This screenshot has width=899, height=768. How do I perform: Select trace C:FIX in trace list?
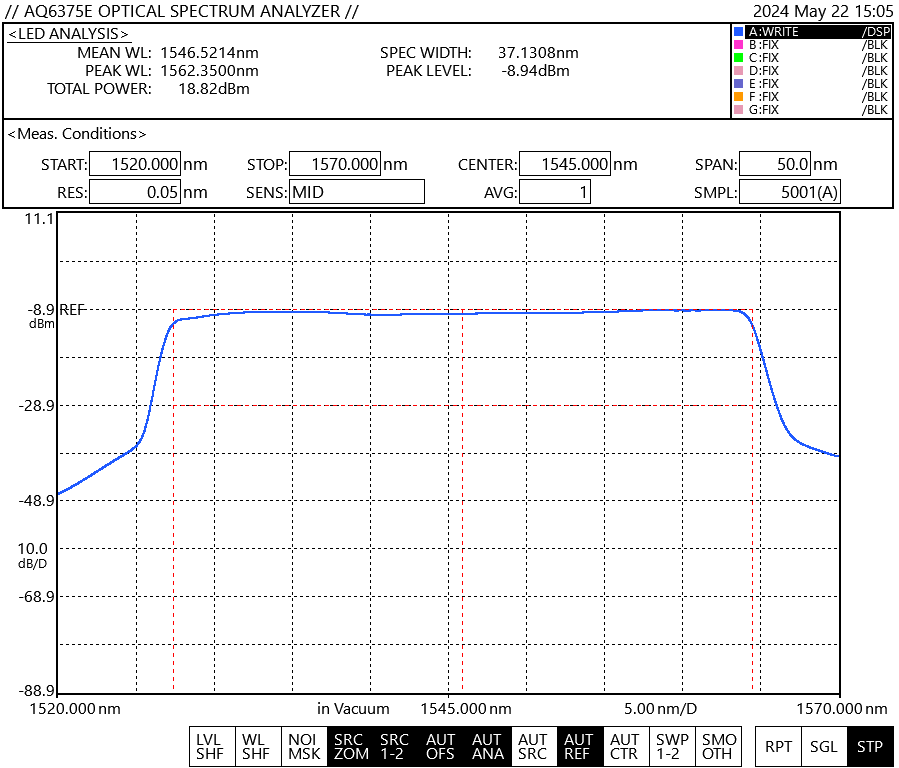(x=810, y=58)
